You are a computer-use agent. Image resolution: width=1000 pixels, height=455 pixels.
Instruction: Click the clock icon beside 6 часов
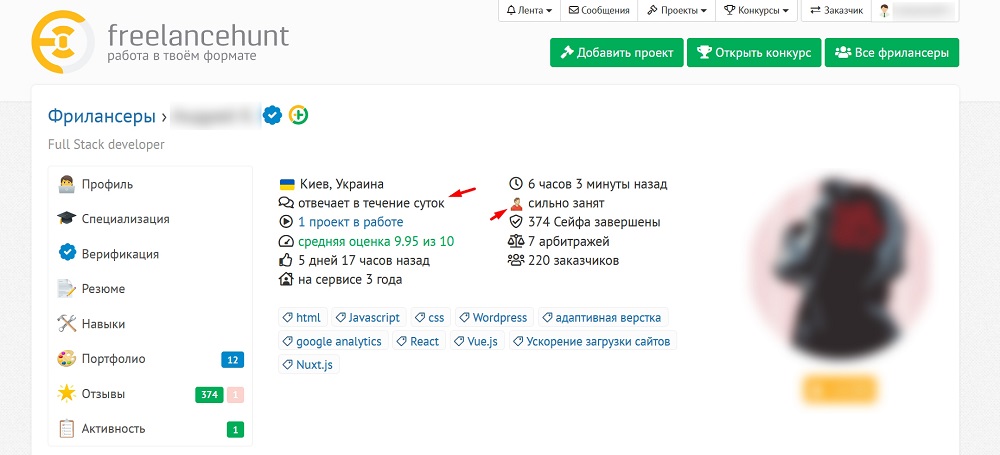516,184
